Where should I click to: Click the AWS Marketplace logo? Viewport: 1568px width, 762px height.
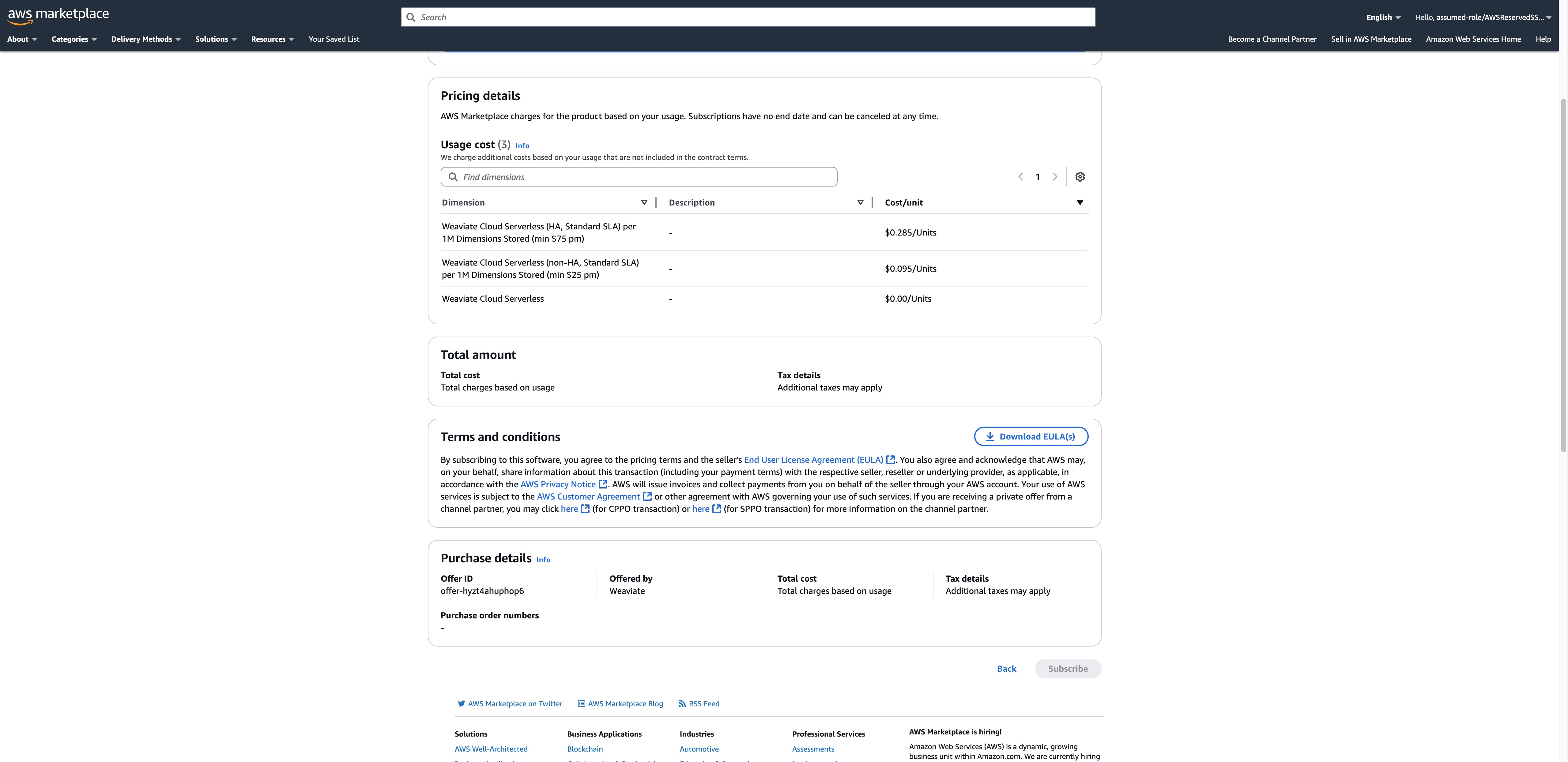(58, 16)
